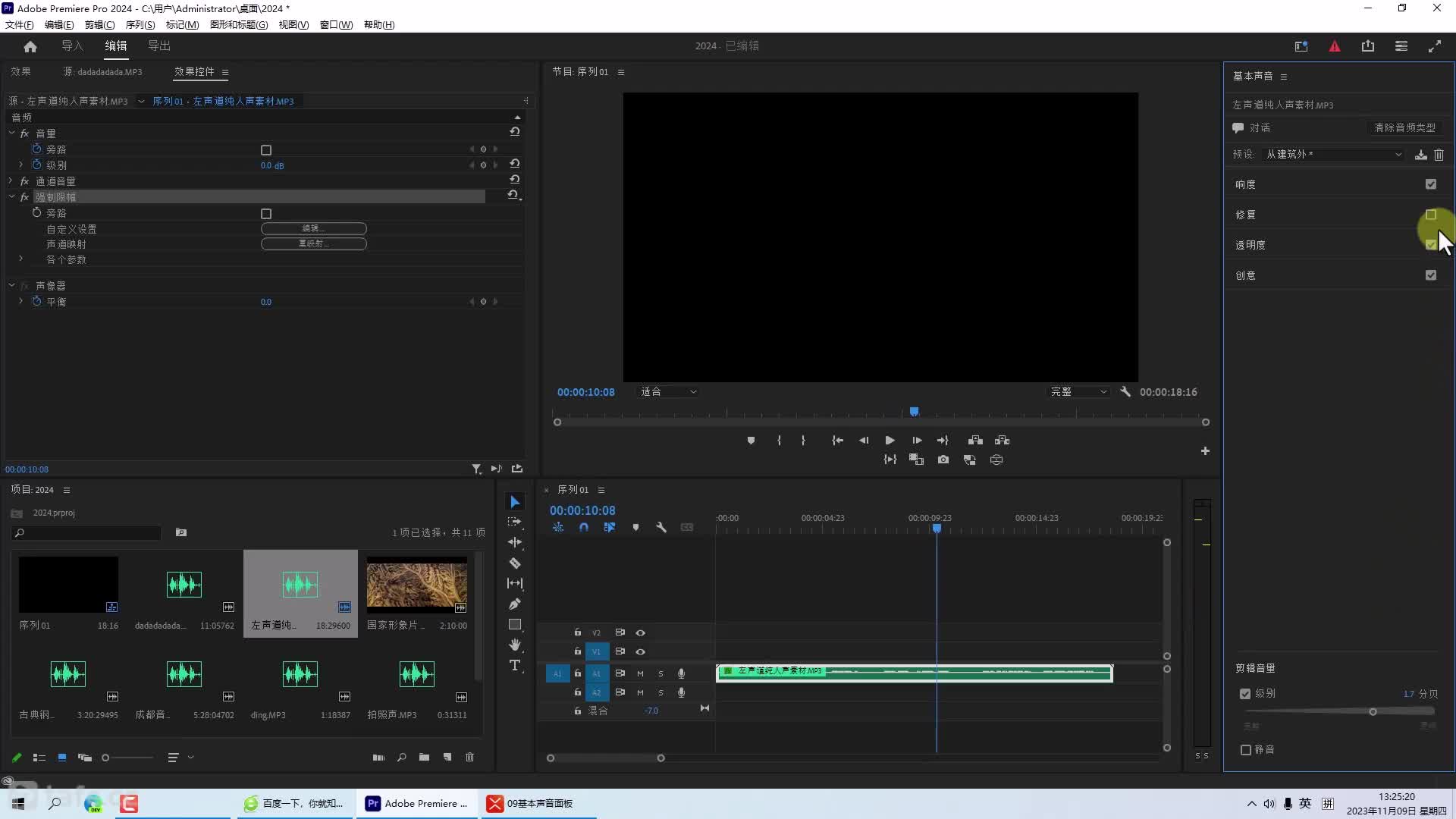
Task: Mute track A1 with M button
Action: (x=640, y=673)
